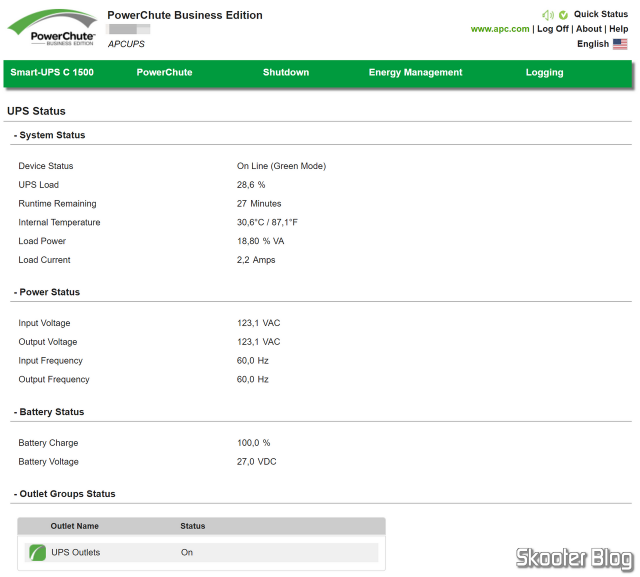Click the Runtime Remaining label
This screenshot has width=640, height=577.
[x=57, y=204]
